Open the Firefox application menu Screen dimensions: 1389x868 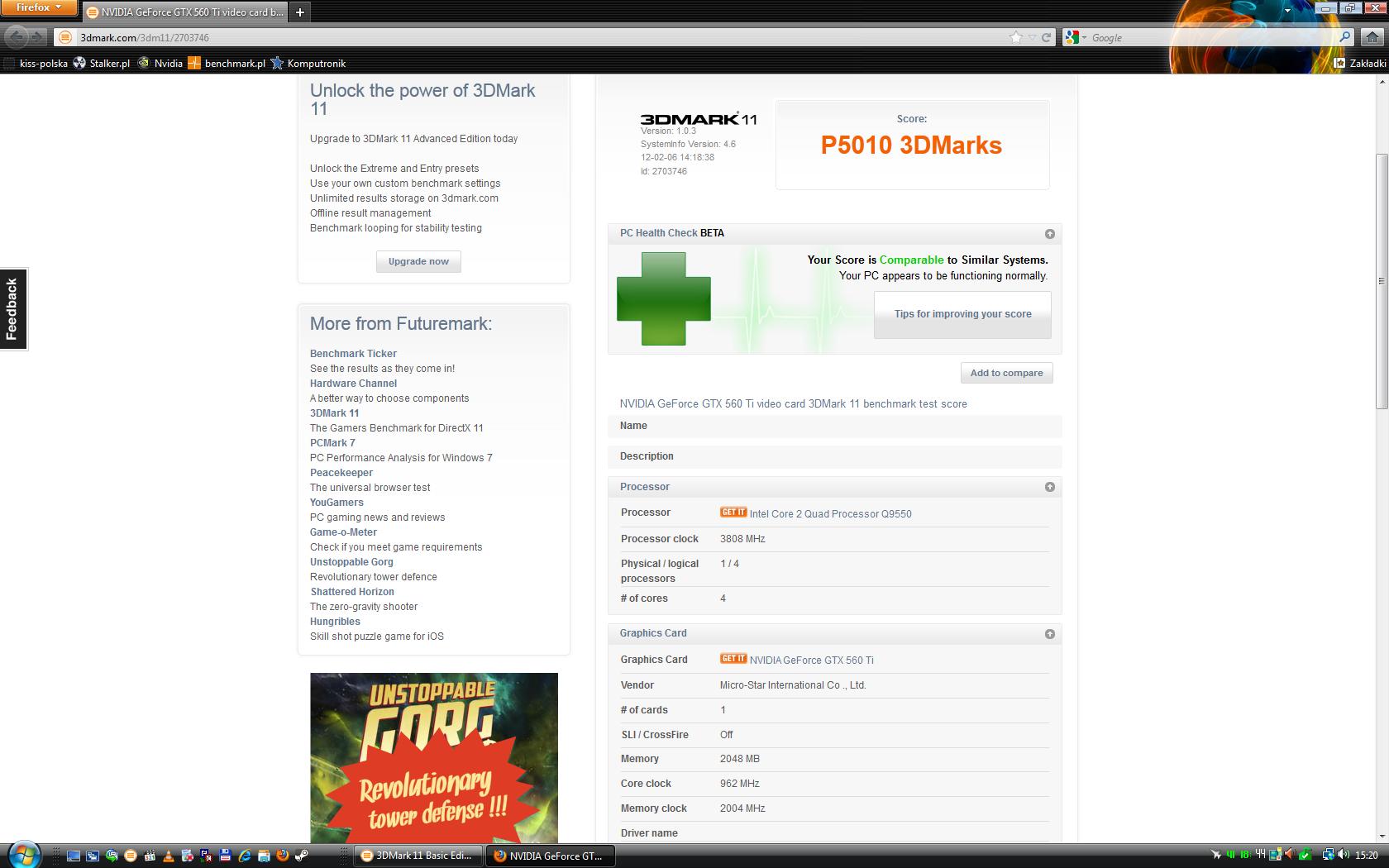[38, 7]
